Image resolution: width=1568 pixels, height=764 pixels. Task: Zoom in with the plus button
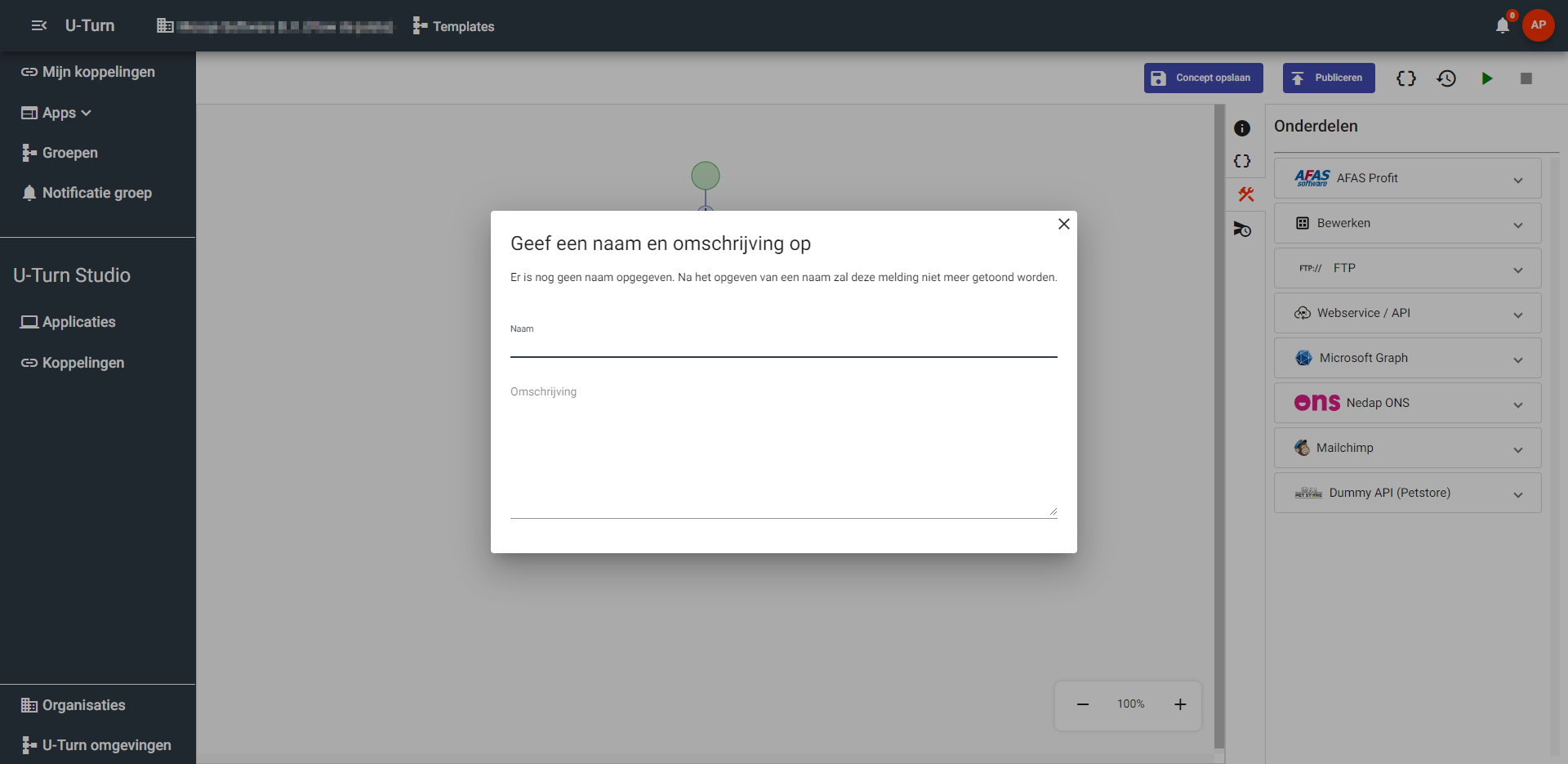pos(1180,704)
